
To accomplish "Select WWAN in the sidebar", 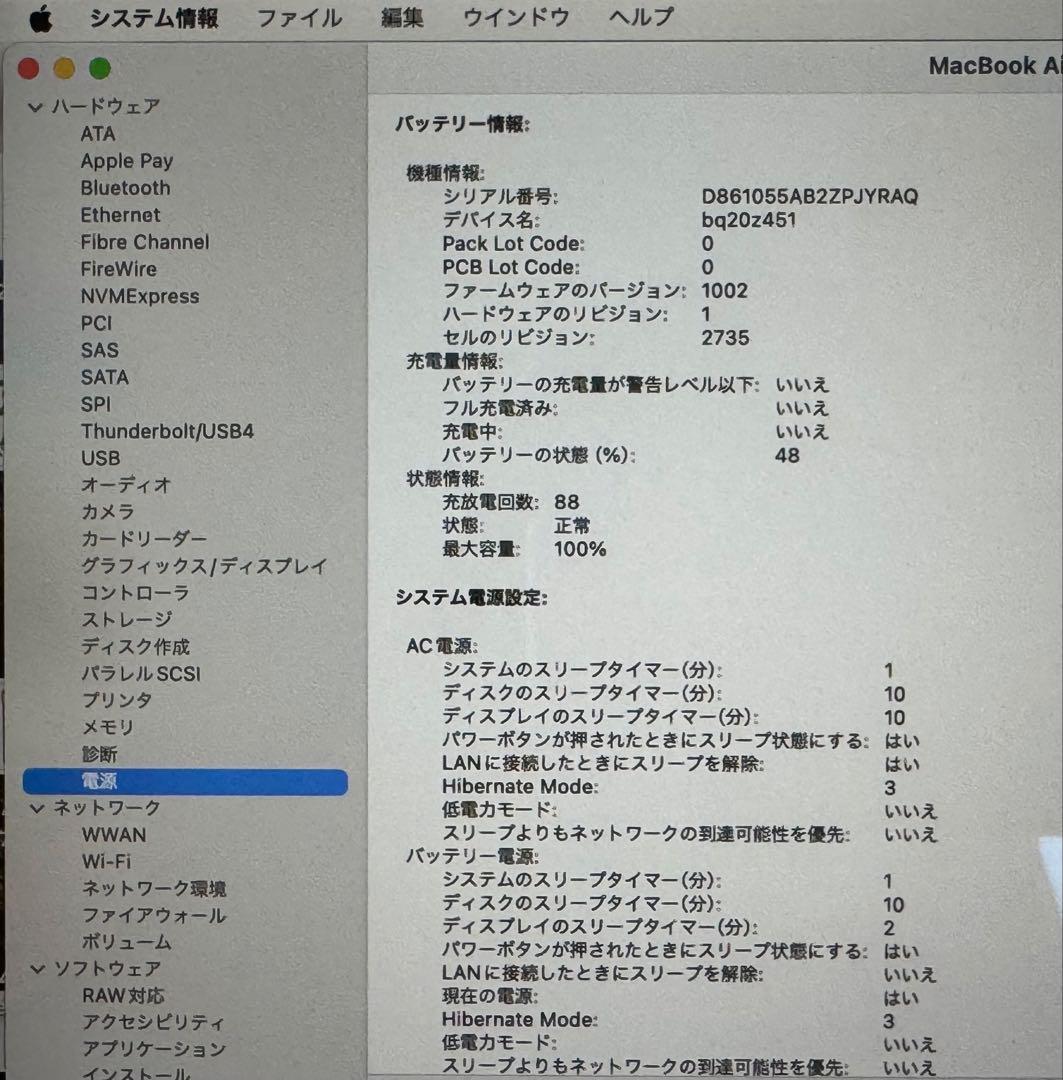I will click(x=114, y=835).
